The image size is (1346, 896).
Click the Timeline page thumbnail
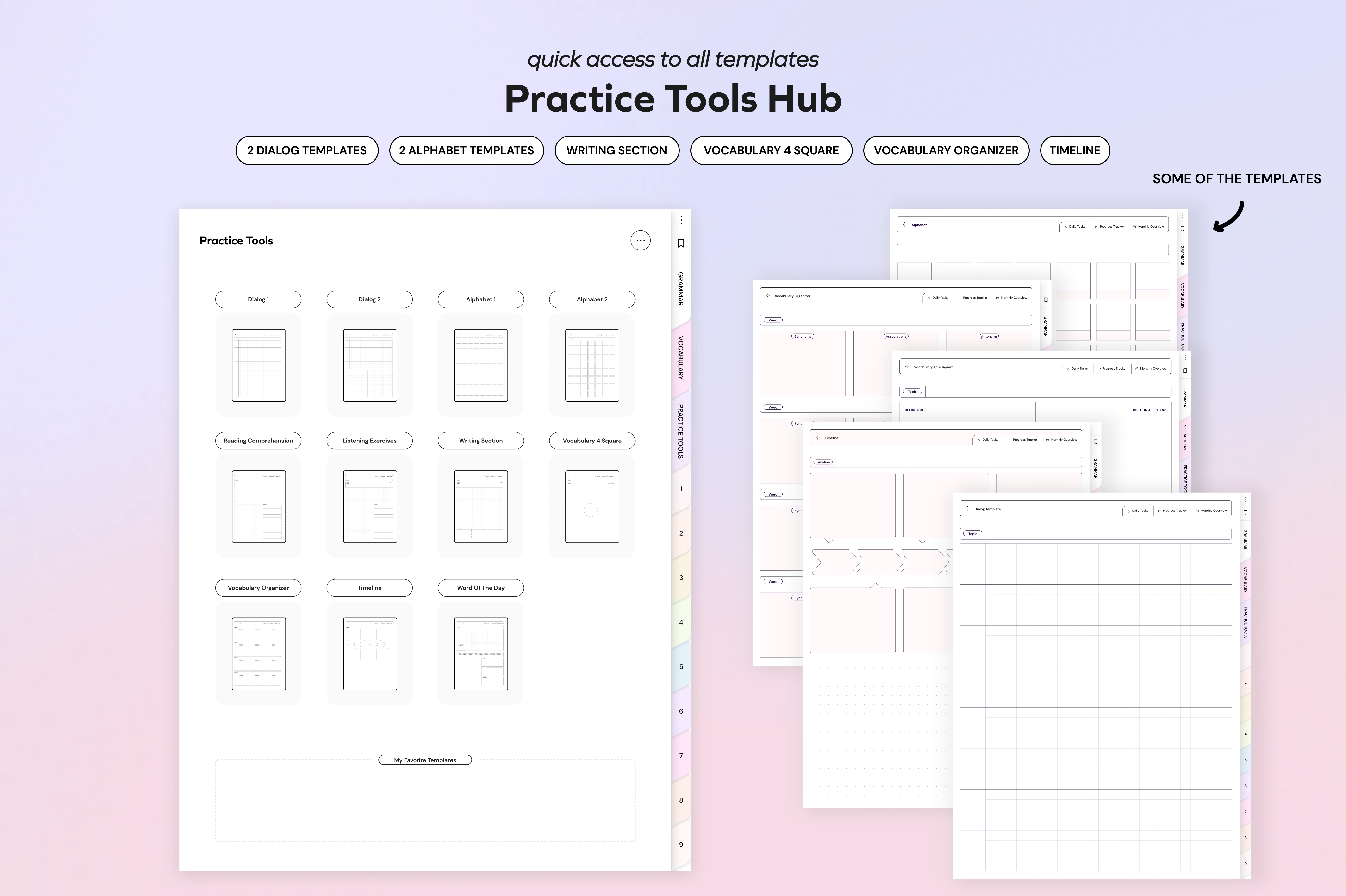370,654
